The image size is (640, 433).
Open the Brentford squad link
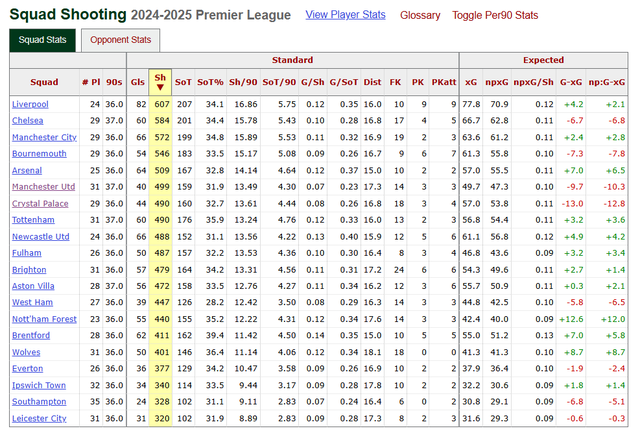point(31,335)
